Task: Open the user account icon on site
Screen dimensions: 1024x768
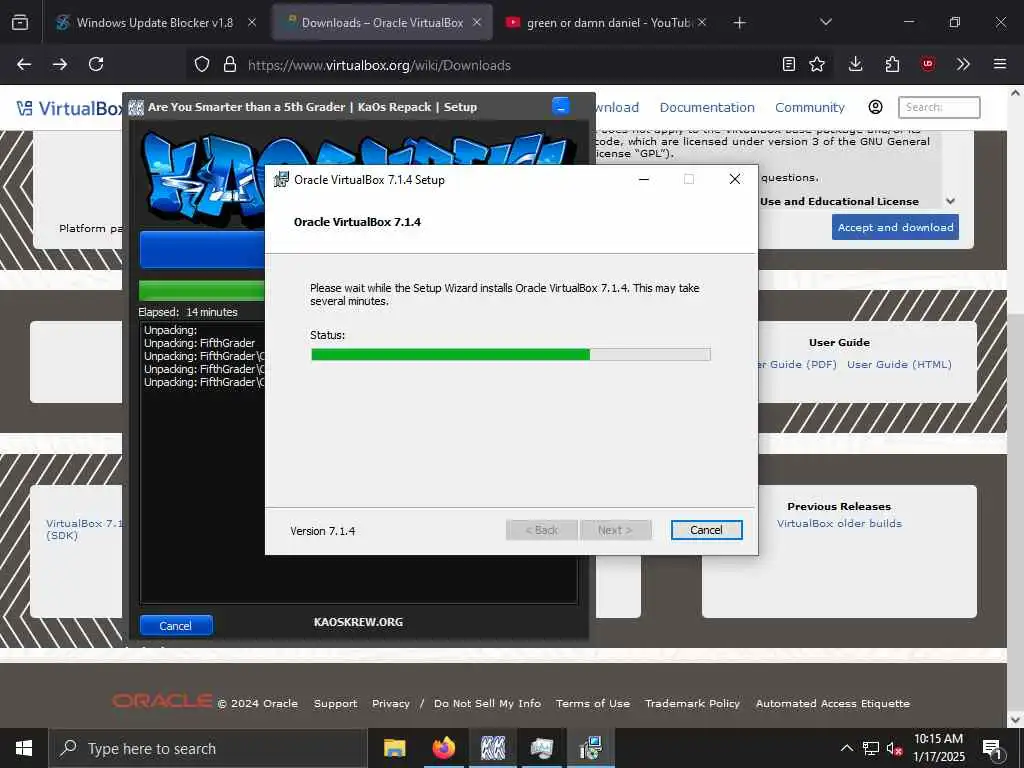Action: pyautogui.click(x=876, y=107)
